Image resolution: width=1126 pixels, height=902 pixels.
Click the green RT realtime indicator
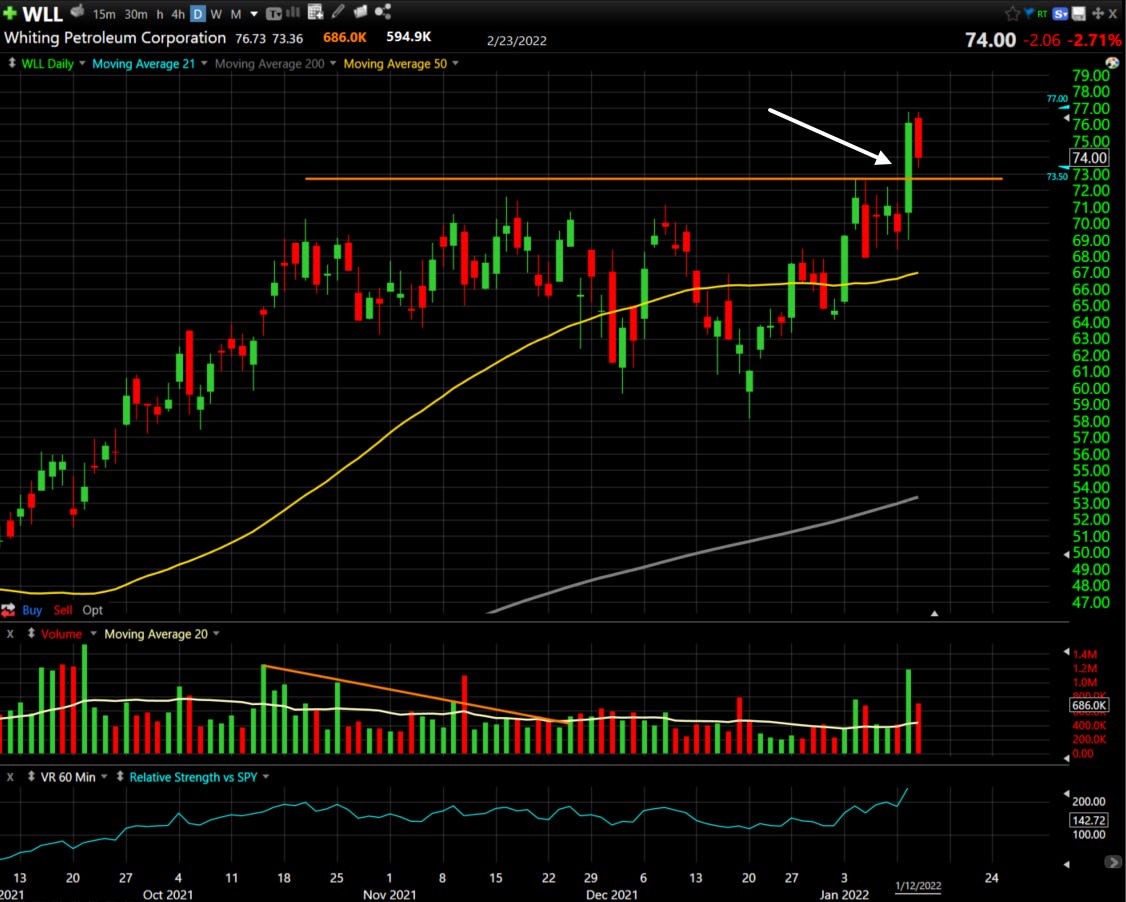point(1042,14)
